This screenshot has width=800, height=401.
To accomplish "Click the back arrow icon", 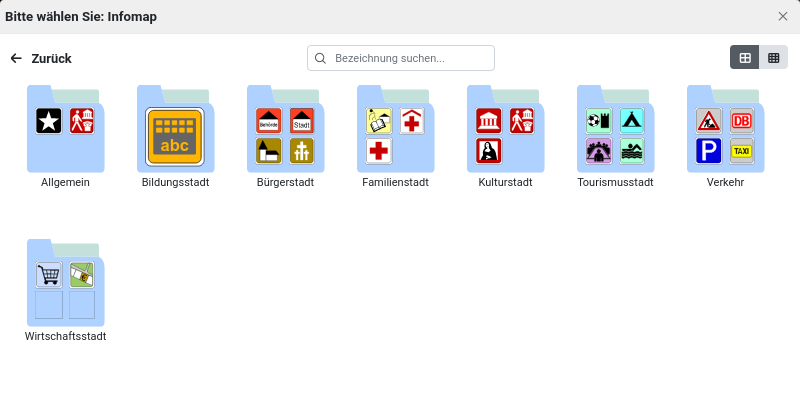I will [x=16, y=58].
